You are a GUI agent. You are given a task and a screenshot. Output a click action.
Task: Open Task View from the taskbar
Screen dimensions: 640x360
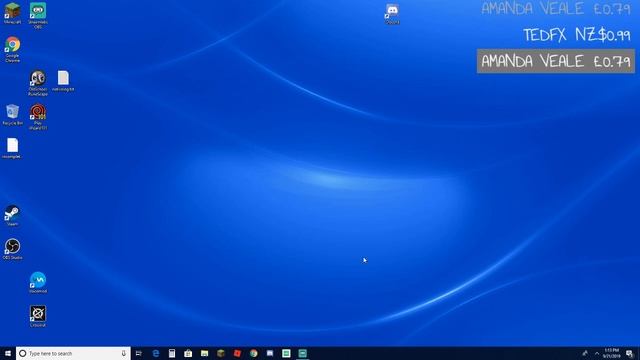pyautogui.click(x=139, y=353)
